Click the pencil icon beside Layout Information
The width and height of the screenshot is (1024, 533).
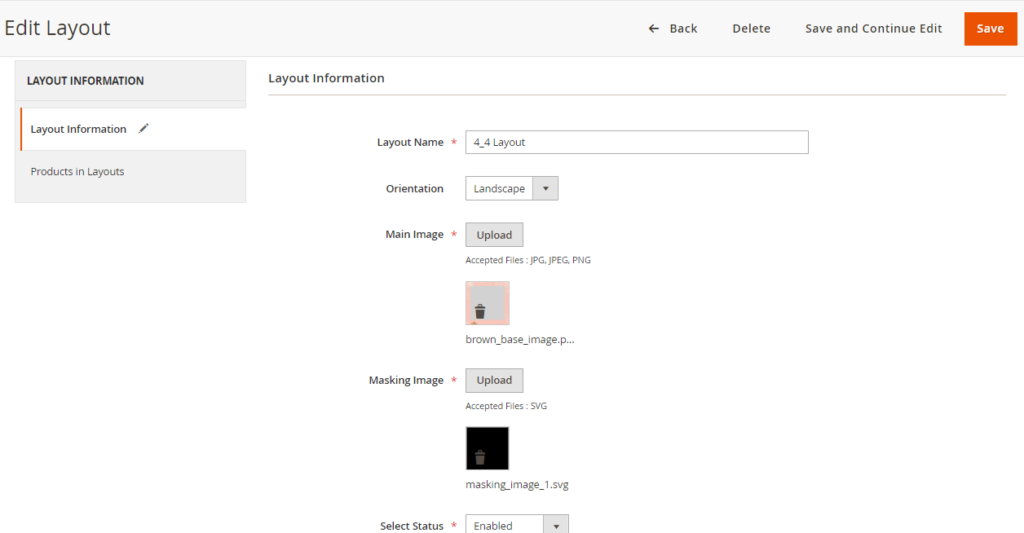coord(144,128)
